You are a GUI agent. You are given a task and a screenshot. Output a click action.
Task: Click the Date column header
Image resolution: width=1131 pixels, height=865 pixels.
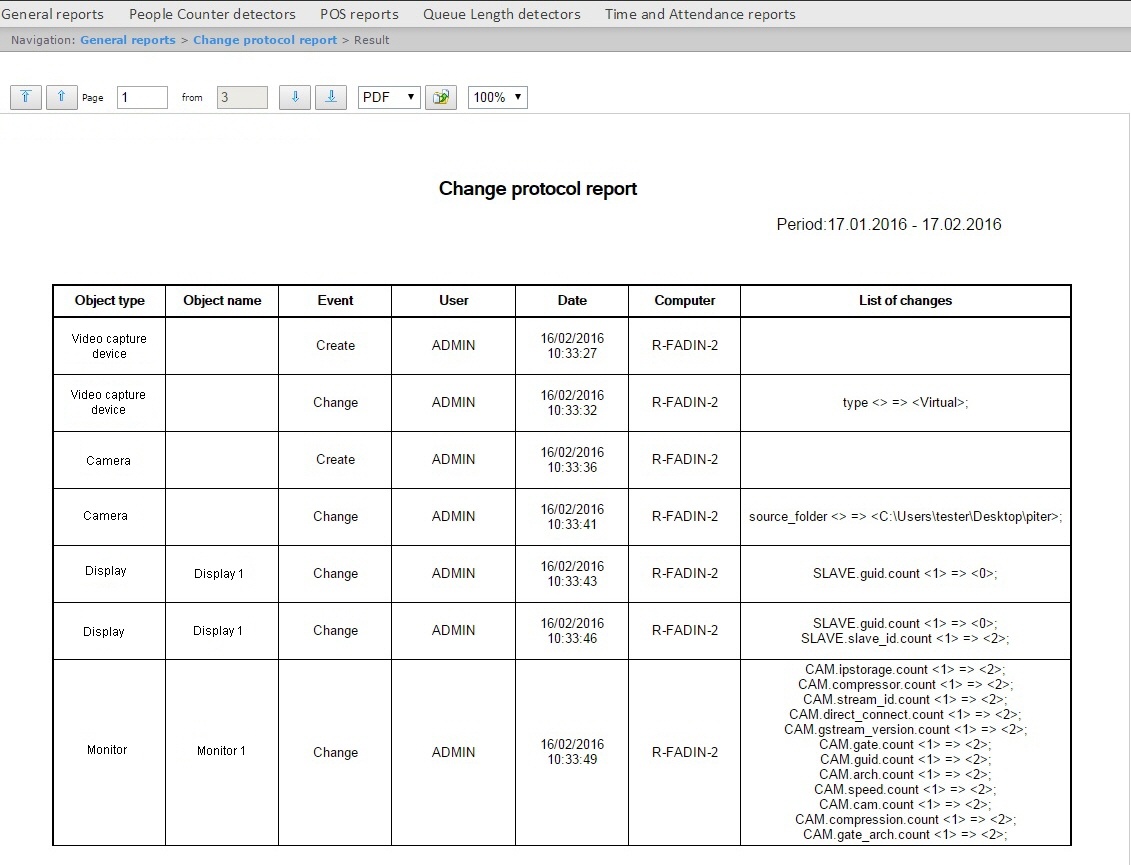click(x=572, y=300)
